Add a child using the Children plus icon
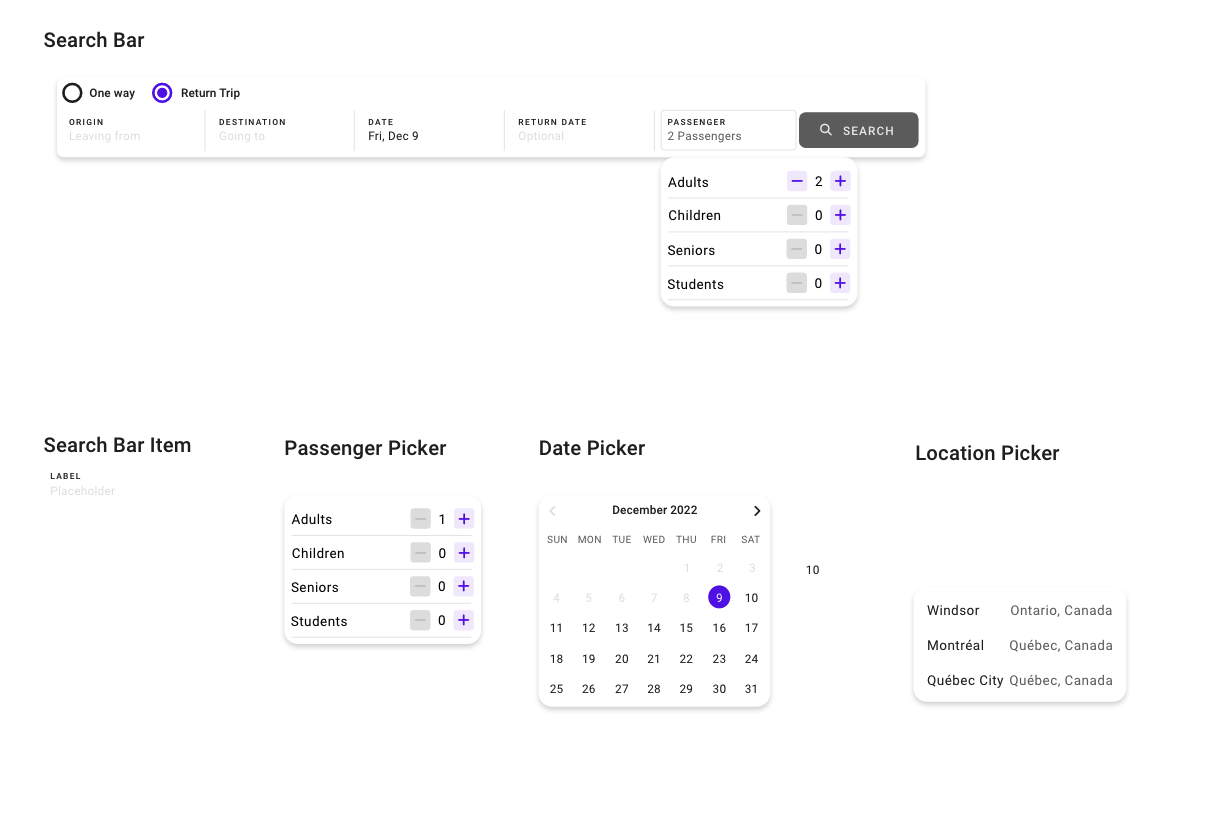This screenshot has width=1222, height=832. pyautogui.click(x=839, y=215)
